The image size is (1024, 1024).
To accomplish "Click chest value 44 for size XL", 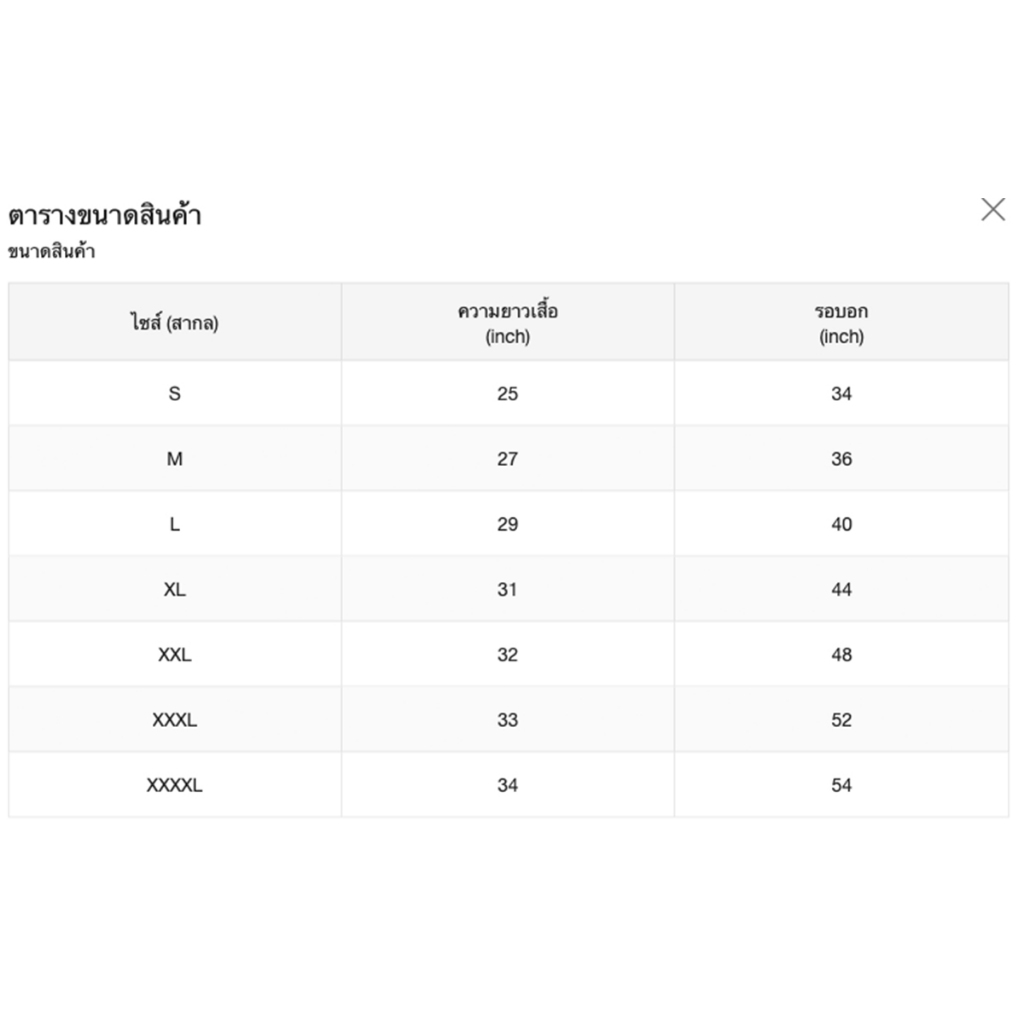I will pyautogui.click(x=841, y=590).
